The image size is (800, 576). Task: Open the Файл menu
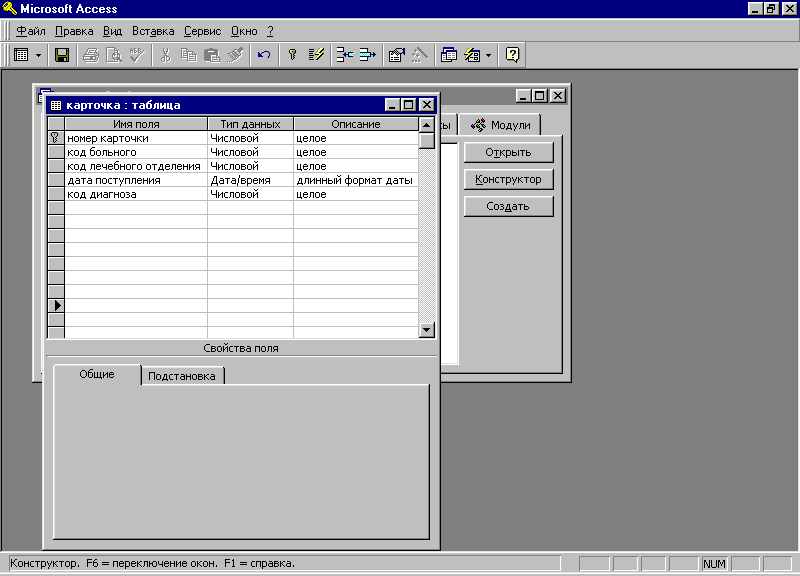point(31,31)
